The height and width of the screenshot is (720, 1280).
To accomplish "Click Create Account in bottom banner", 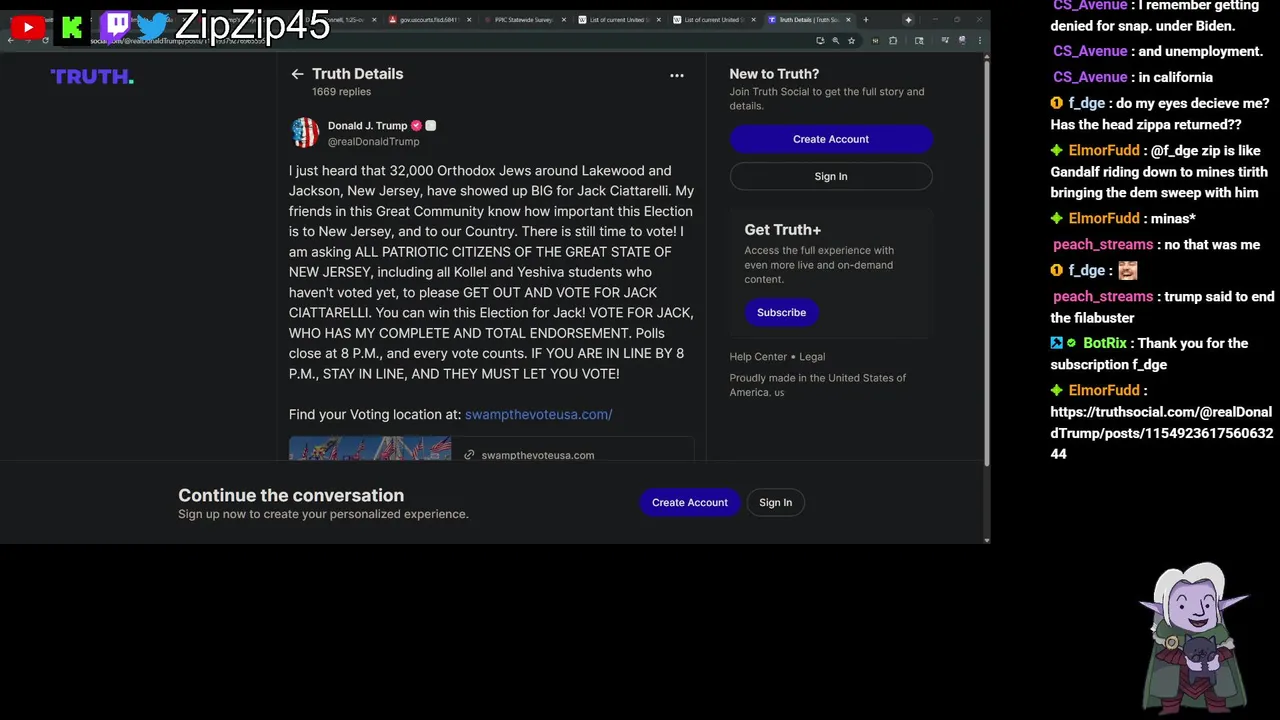I will coord(690,502).
